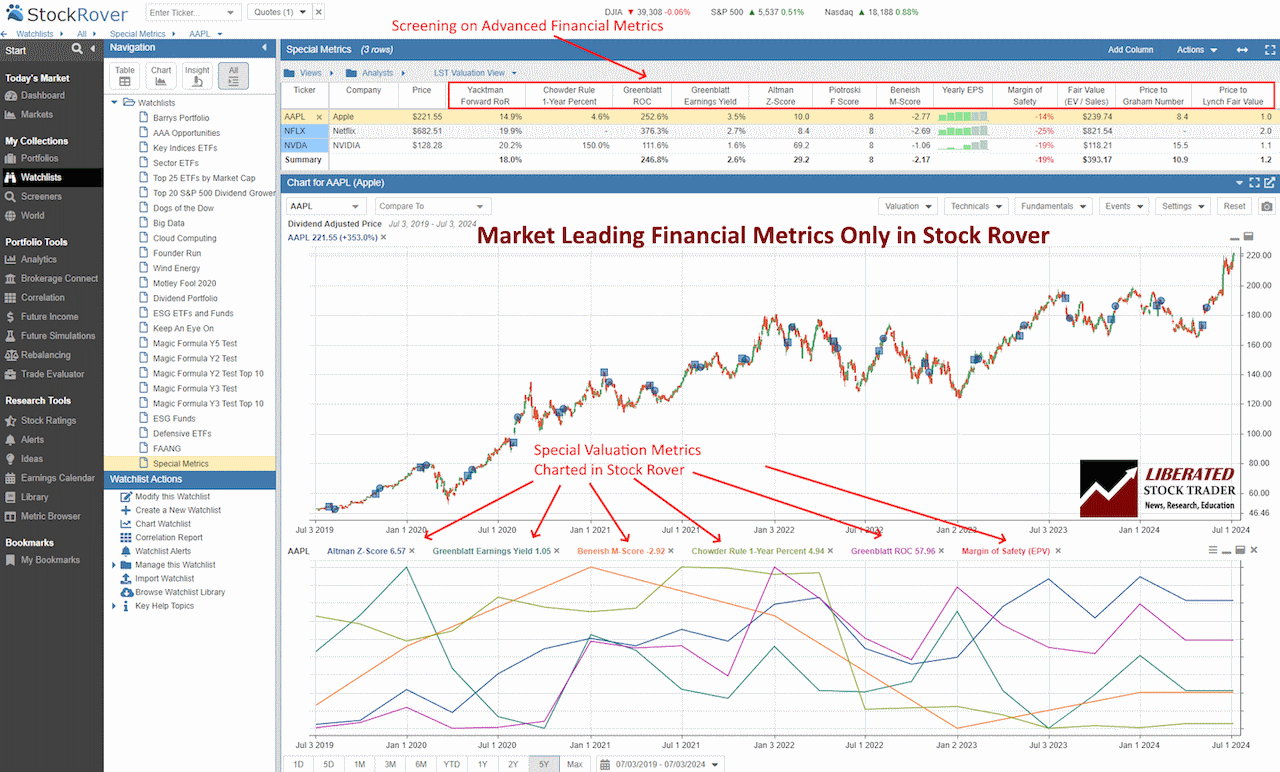The height and width of the screenshot is (772, 1280).
Task: Set chart period to 6M
Action: pos(421,765)
